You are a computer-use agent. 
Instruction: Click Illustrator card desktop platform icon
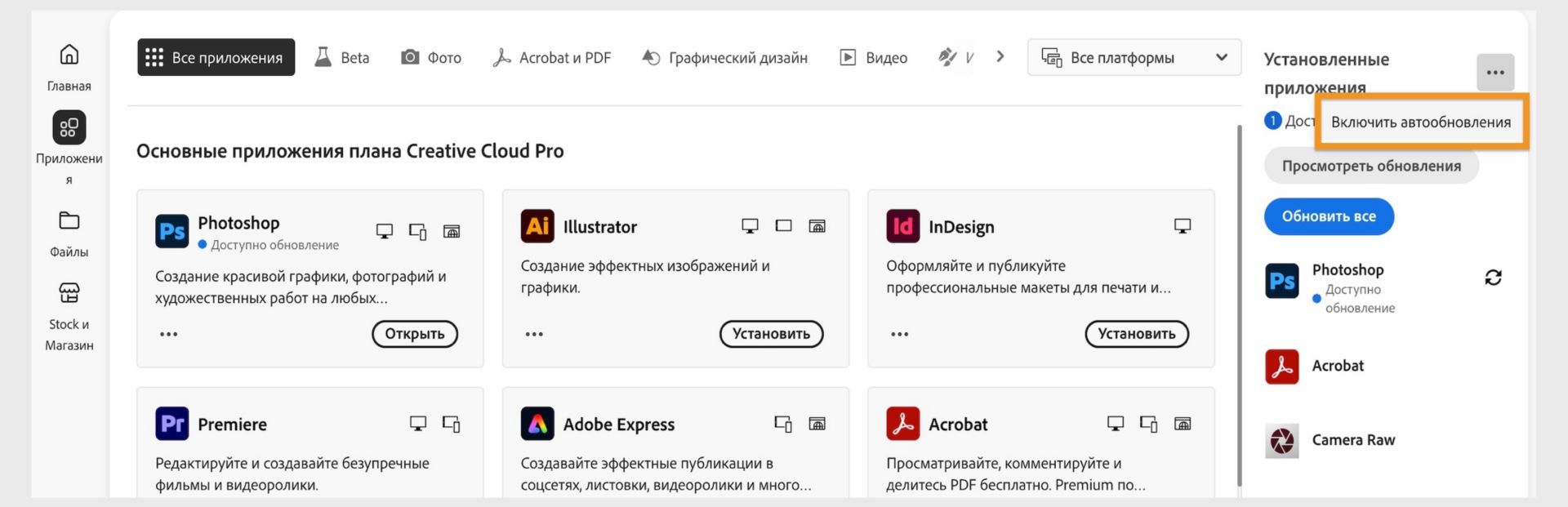[x=750, y=226]
